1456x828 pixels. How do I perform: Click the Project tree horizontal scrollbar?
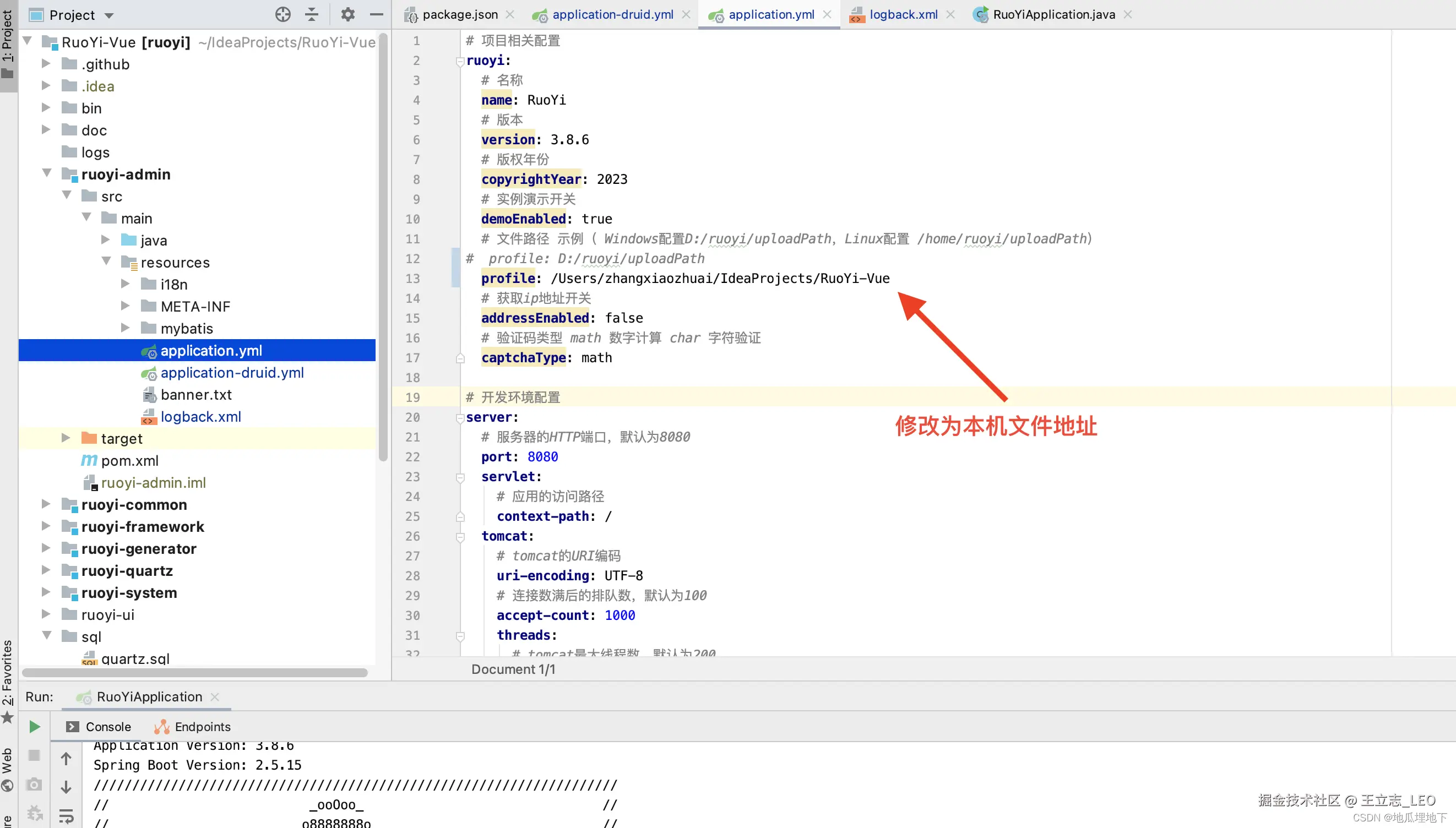click(x=194, y=673)
